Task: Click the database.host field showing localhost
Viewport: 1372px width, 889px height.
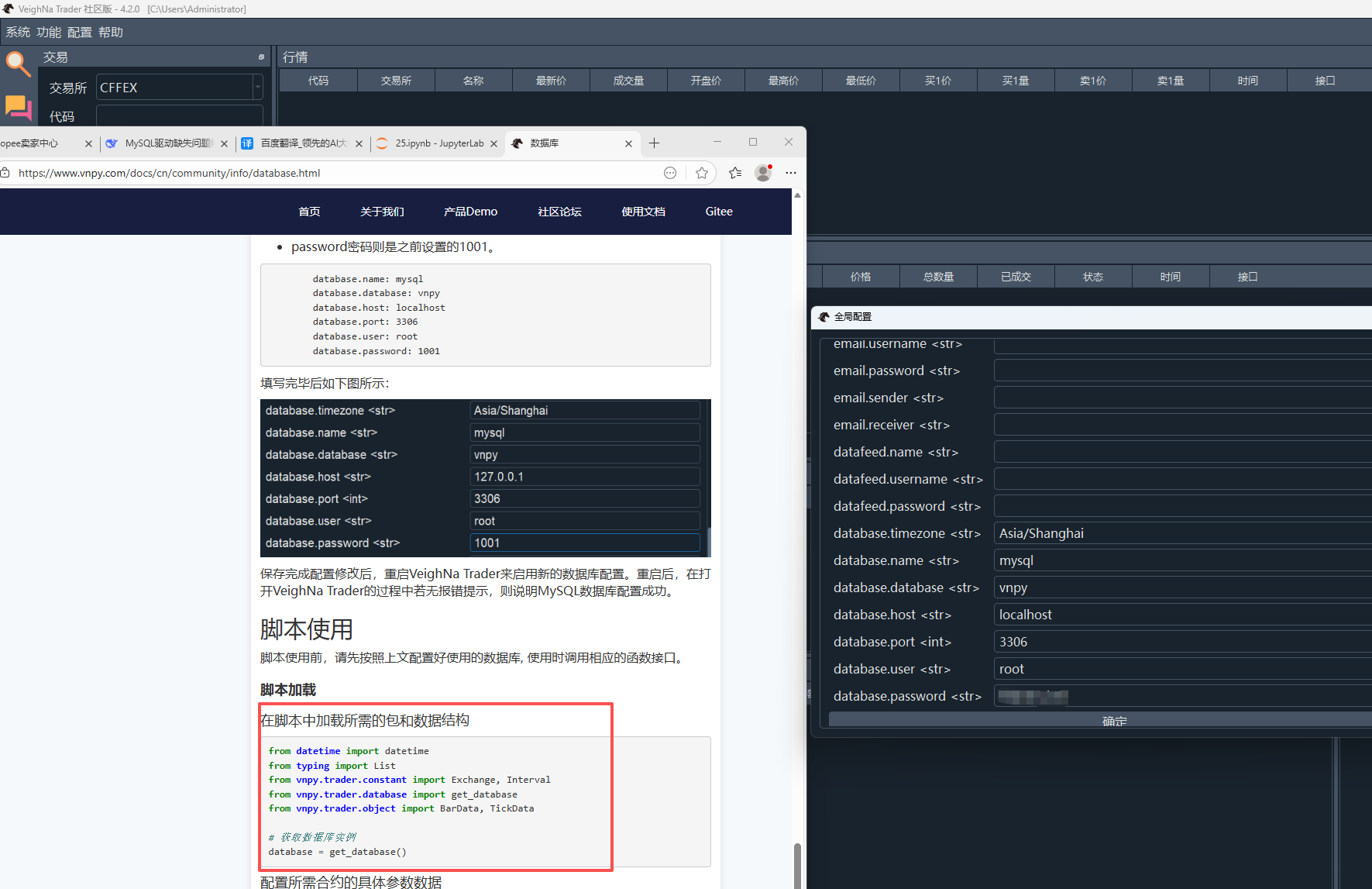Action: coord(1178,615)
